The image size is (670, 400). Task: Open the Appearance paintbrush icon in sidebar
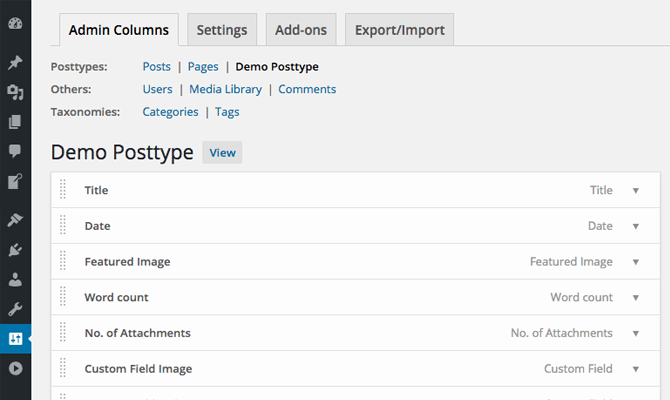click(x=15, y=220)
